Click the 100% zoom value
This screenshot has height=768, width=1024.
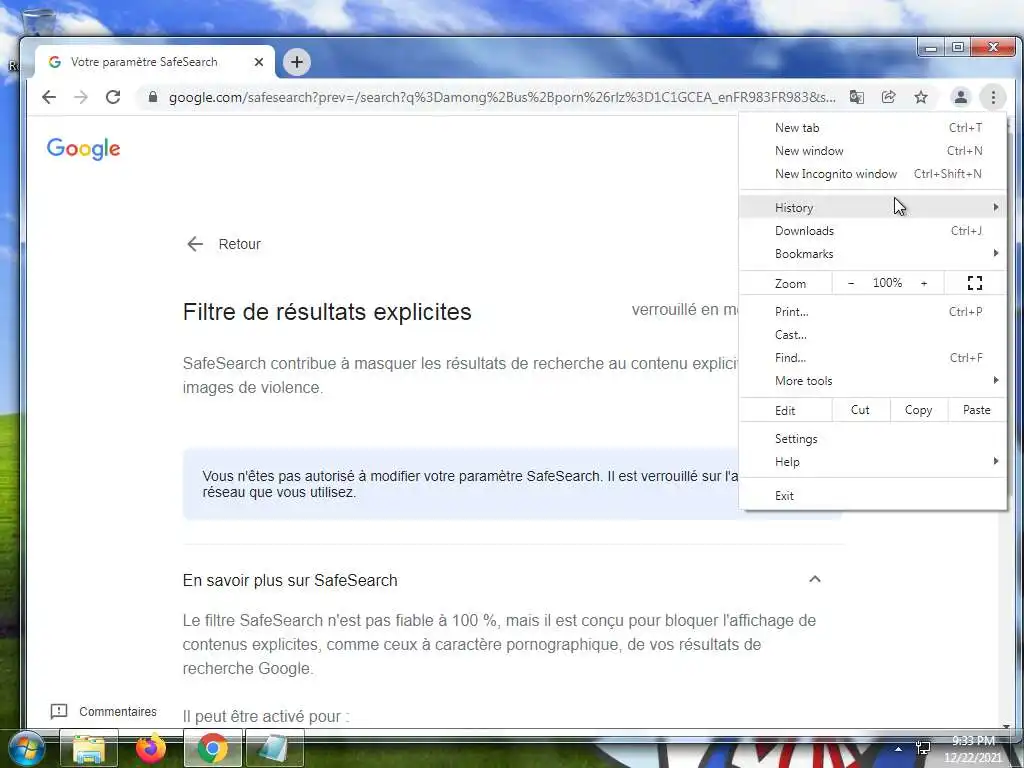click(x=888, y=283)
